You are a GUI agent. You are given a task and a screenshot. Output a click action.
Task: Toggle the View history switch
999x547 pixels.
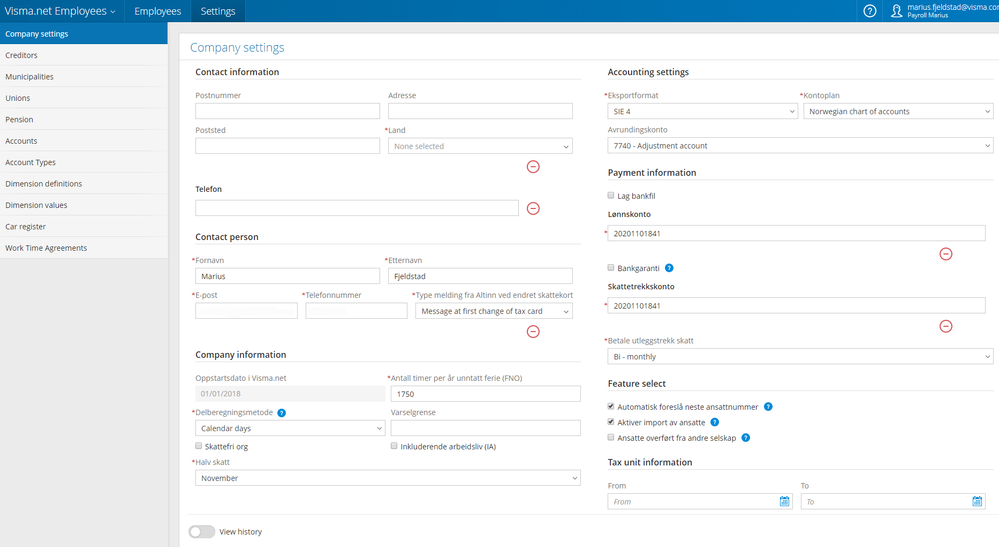coord(202,532)
